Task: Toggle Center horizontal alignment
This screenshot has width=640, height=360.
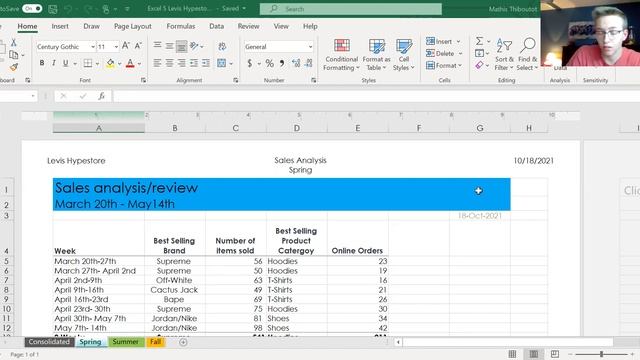Action: click(169, 63)
